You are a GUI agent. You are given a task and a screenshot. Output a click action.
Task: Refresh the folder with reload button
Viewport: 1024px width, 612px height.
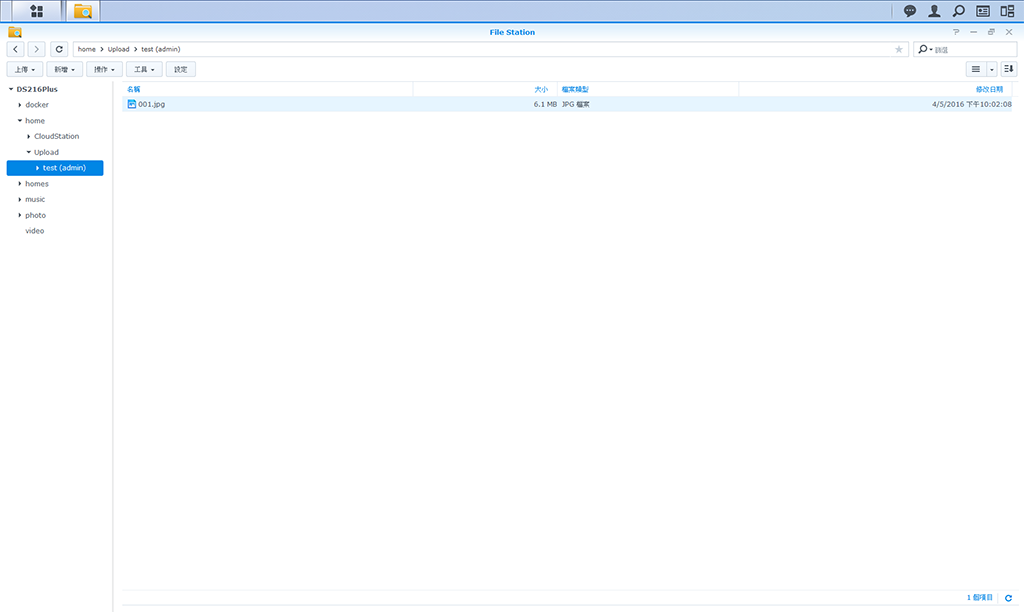pos(59,49)
